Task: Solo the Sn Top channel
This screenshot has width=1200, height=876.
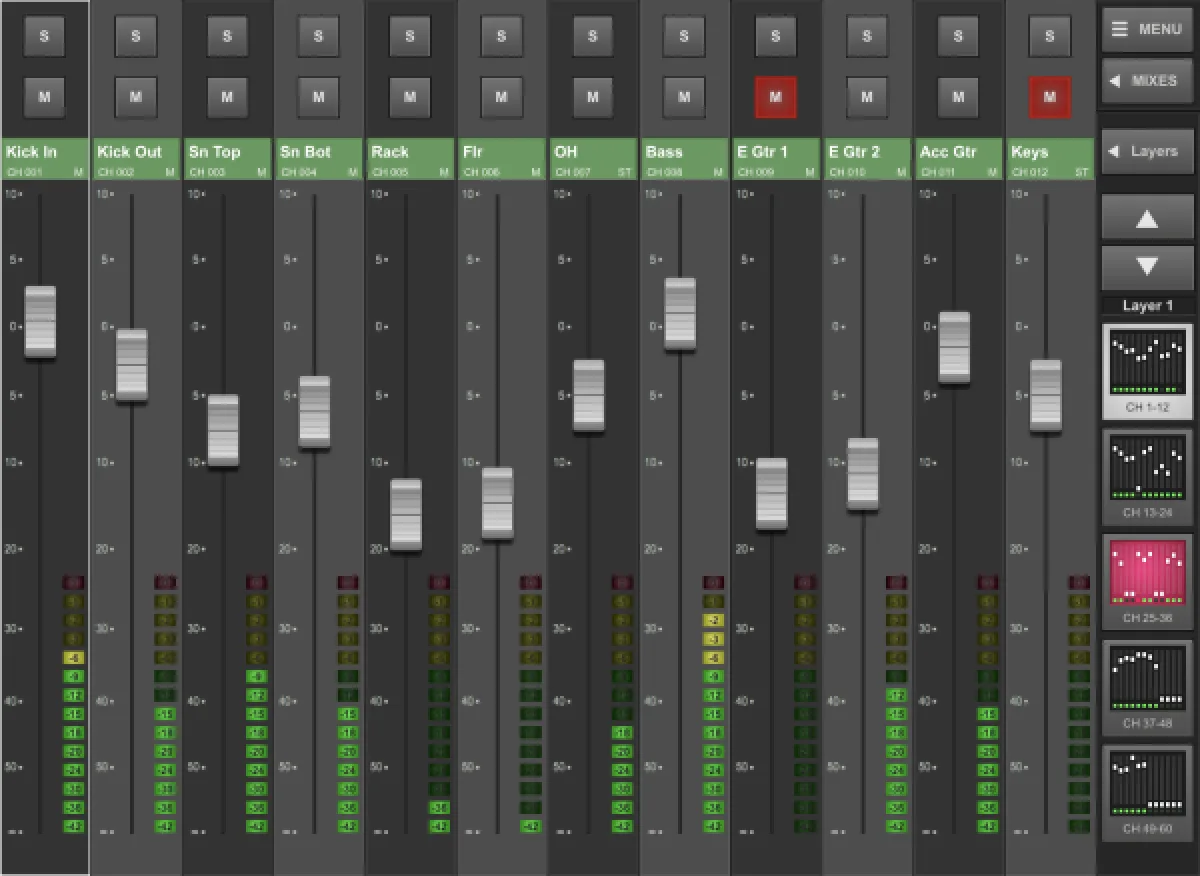Action: [x=227, y=36]
